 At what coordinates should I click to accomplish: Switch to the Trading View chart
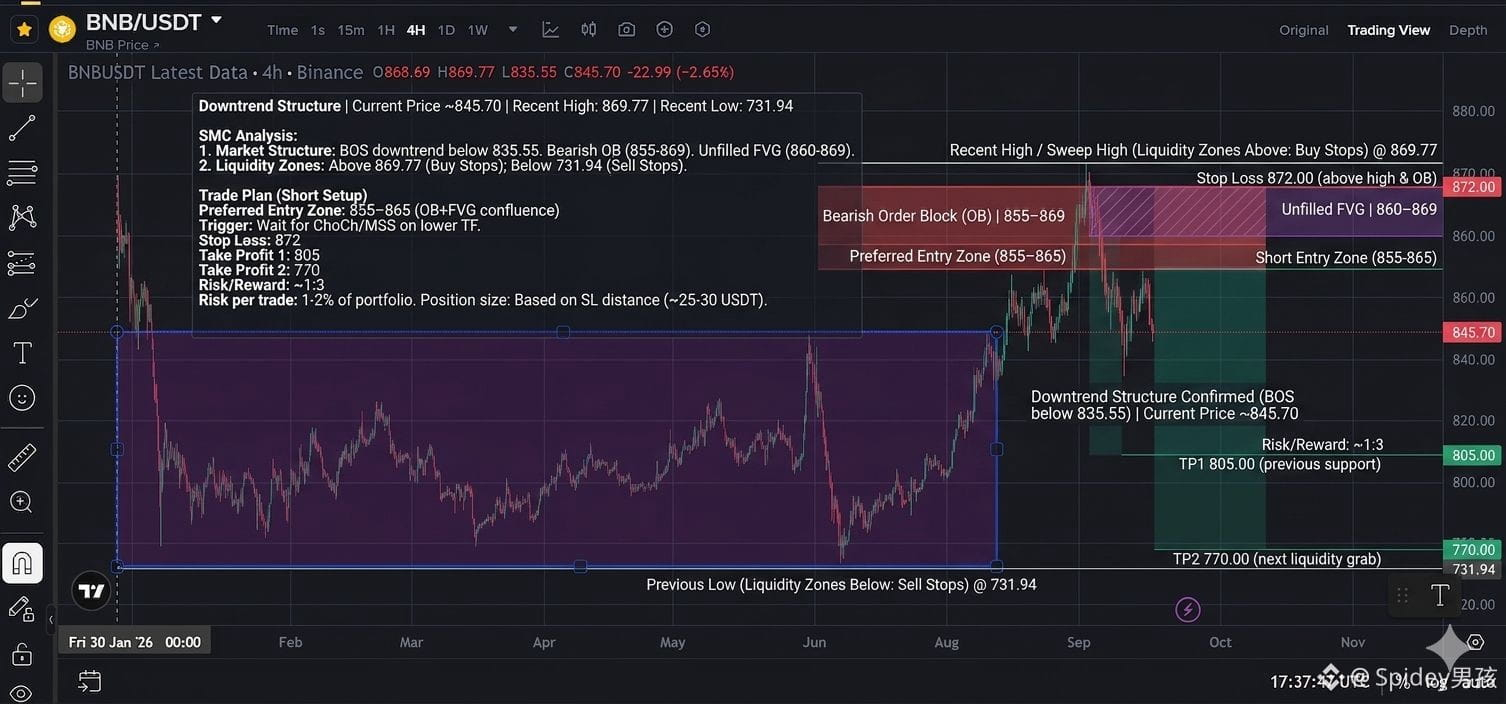pyautogui.click(x=1389, y=30)
